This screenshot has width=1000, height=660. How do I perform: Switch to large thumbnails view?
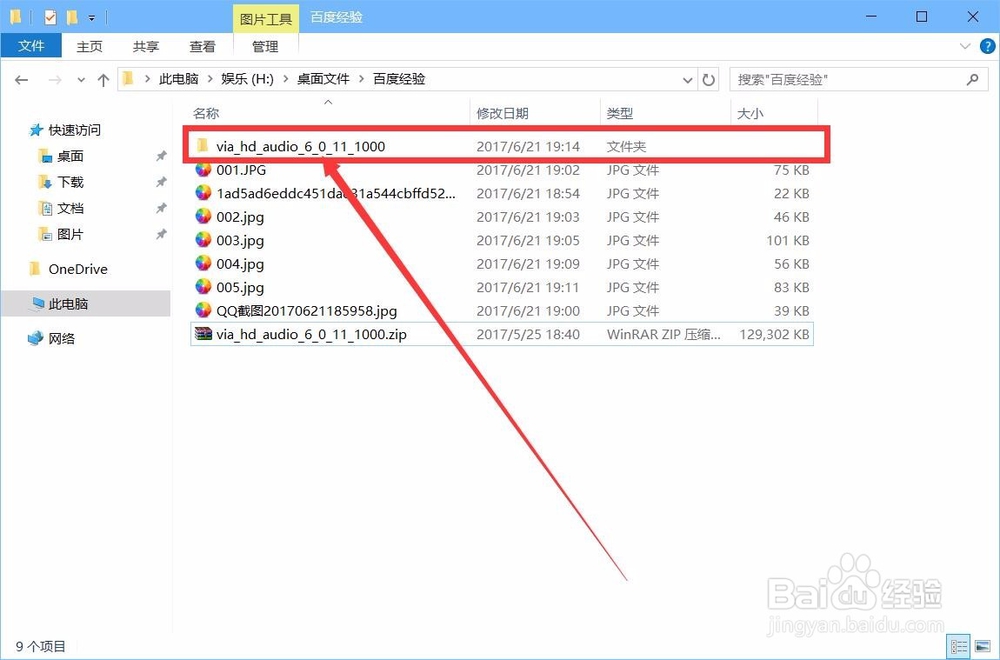(984, 645)
